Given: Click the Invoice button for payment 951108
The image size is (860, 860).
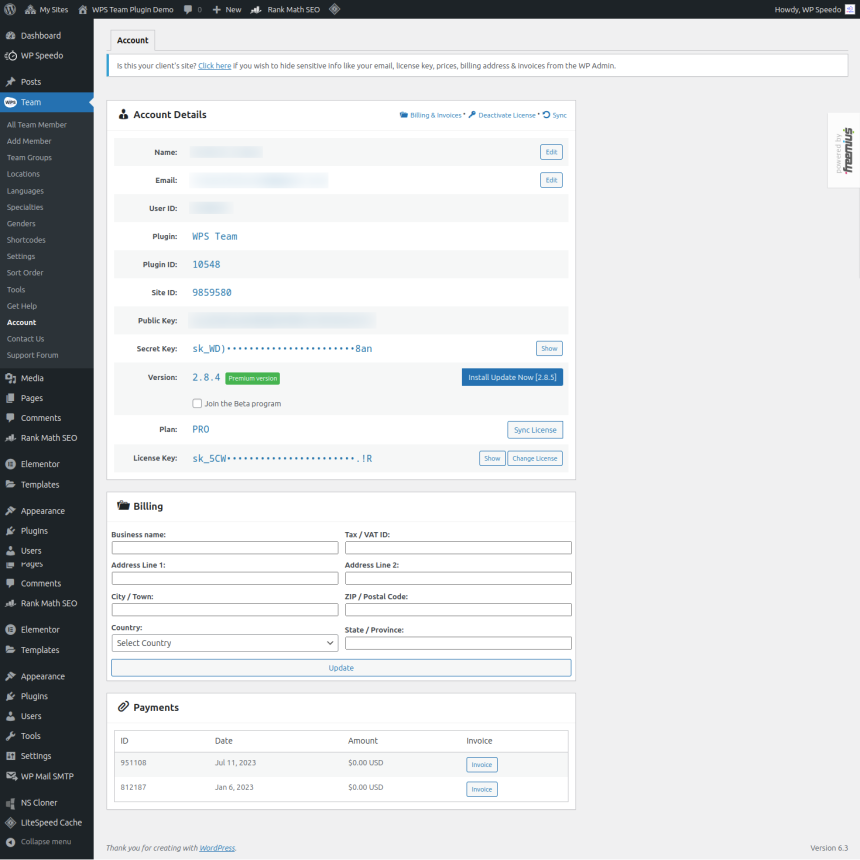Looking at the screenshot, I should pos(481,764).
